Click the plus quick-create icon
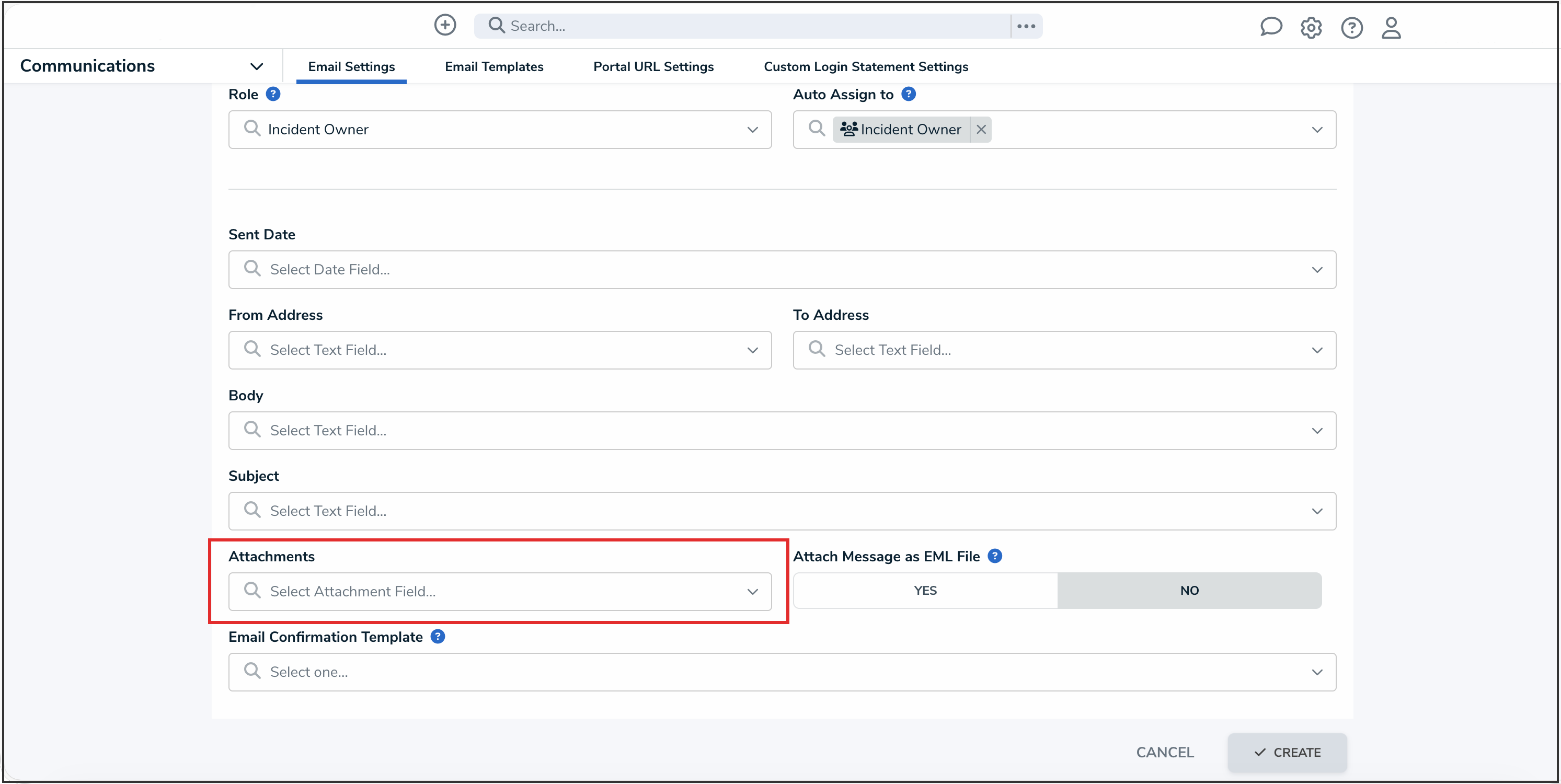 (445, 26)
